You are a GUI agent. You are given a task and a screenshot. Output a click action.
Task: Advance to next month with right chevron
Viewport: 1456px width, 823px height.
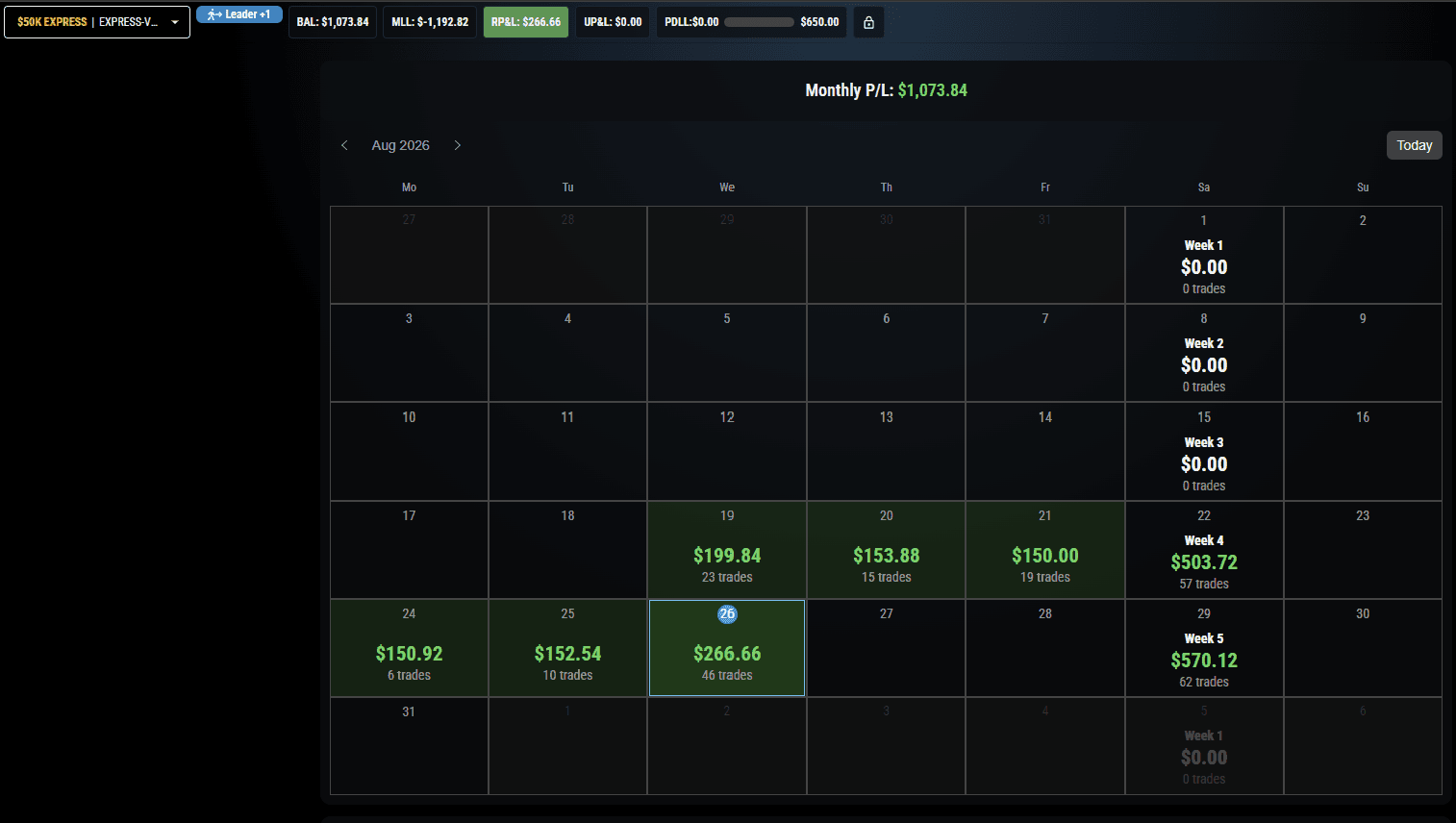point(458,145)
